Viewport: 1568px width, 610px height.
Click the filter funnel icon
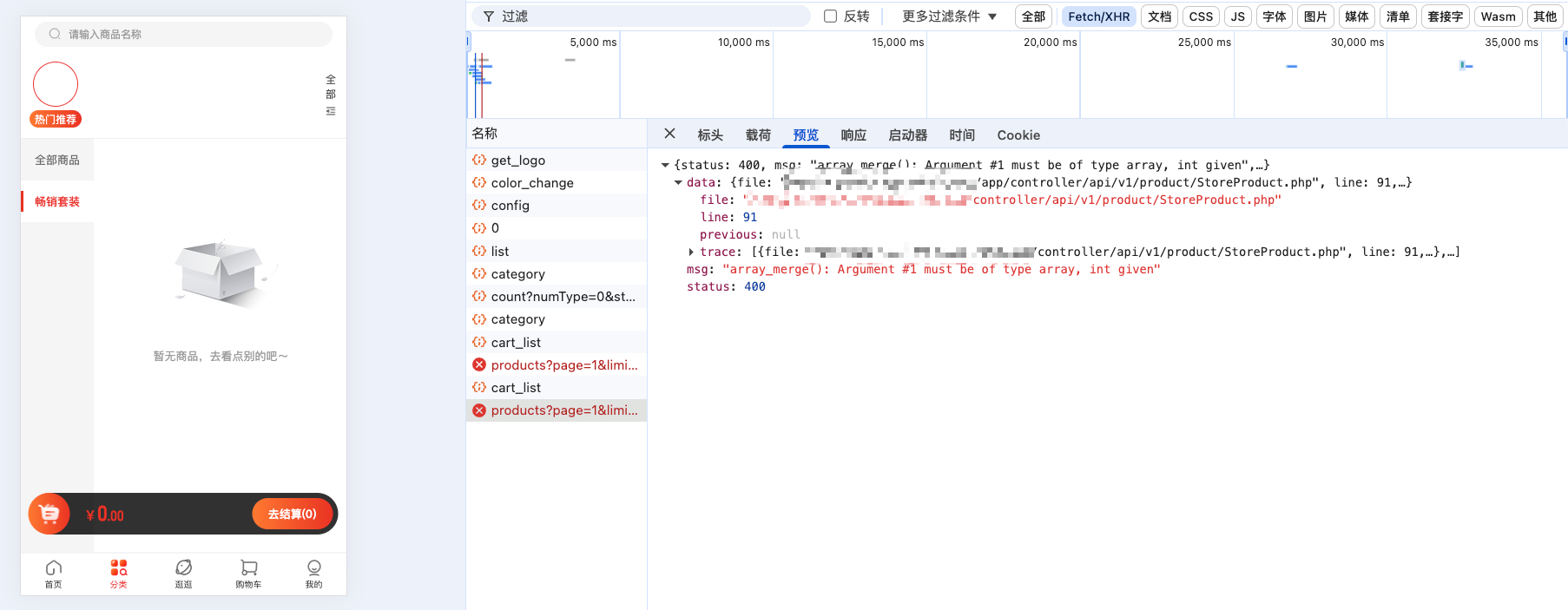click(x=489, y=16)
